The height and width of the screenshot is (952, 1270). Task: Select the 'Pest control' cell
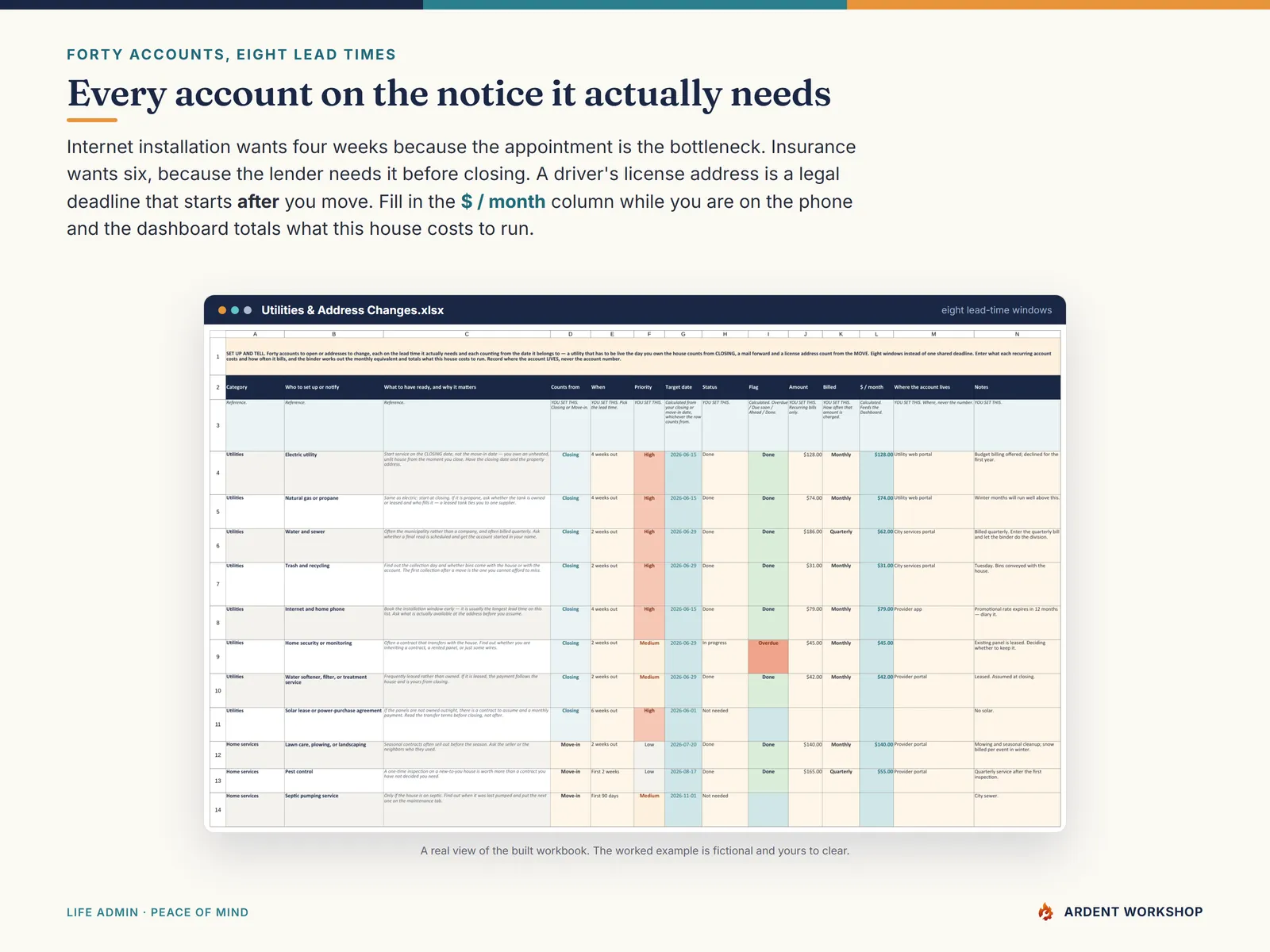(333, 781)
